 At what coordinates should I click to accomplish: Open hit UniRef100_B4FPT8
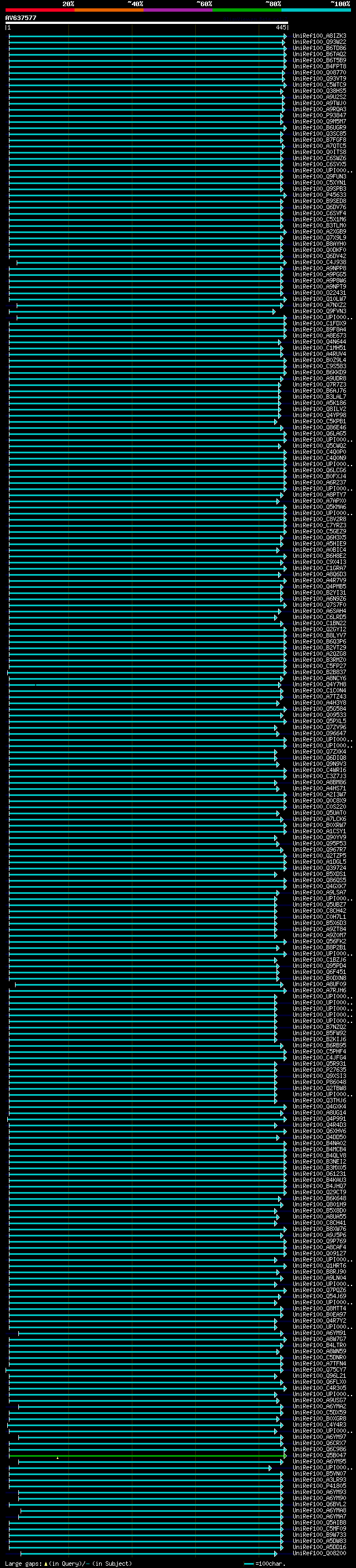(x=319, y=66)
